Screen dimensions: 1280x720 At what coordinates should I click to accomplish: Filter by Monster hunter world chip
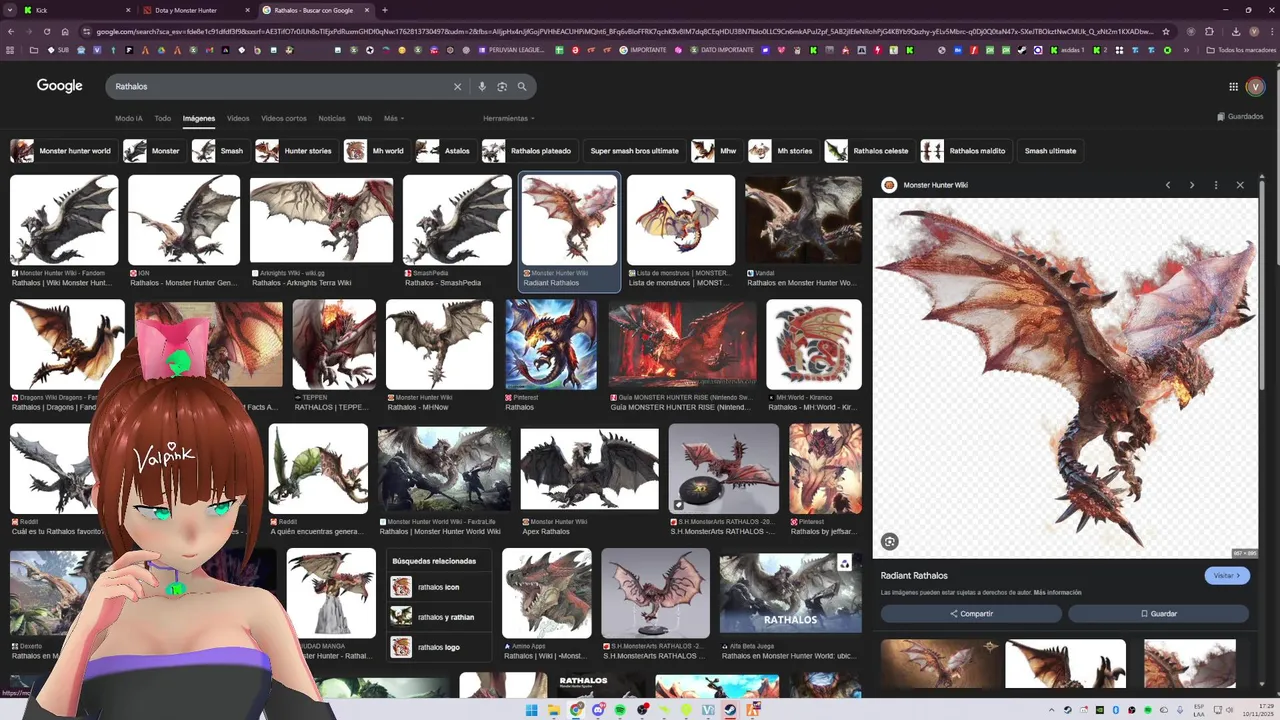62,151
